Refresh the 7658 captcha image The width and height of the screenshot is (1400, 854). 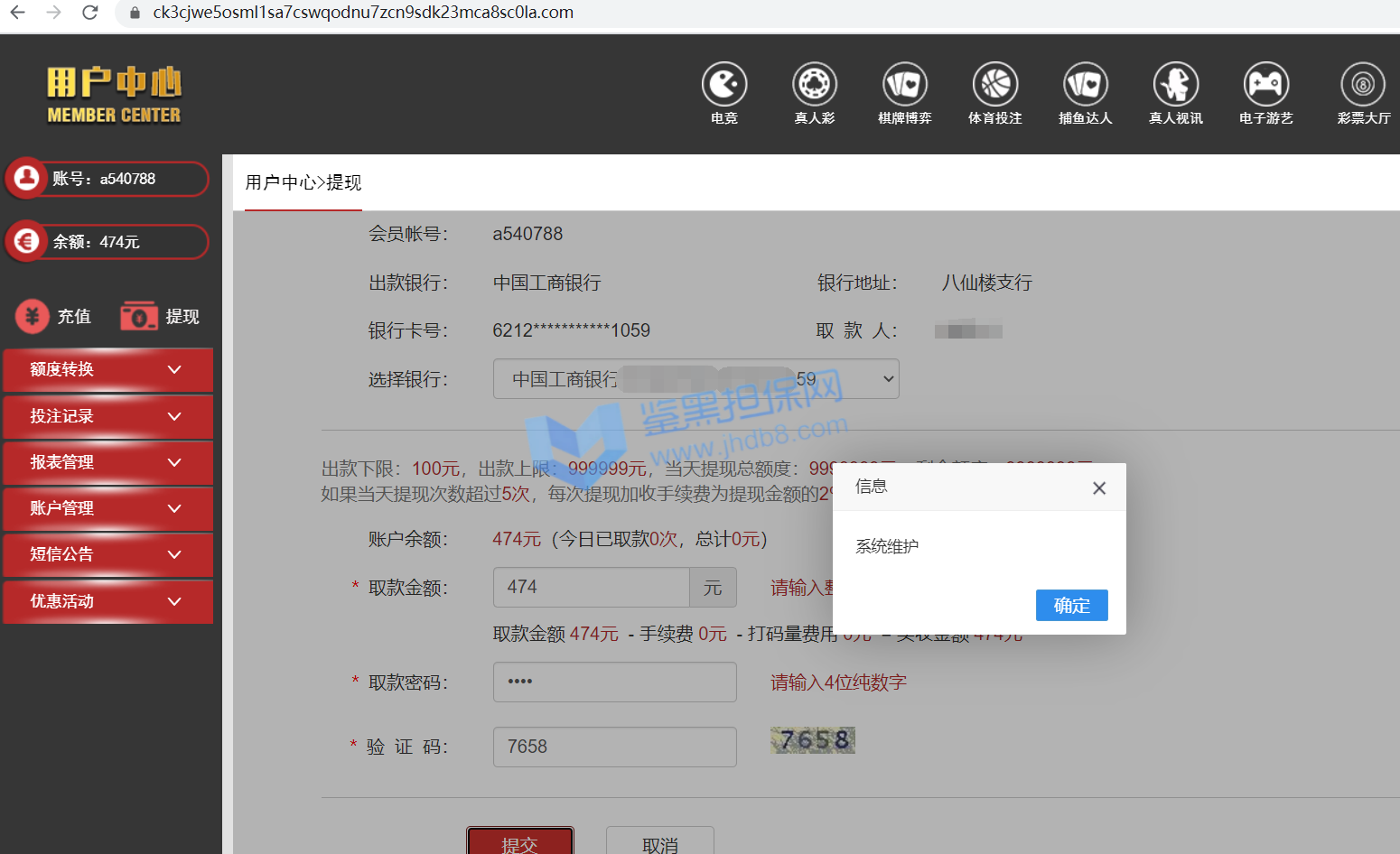pos(812,740)
